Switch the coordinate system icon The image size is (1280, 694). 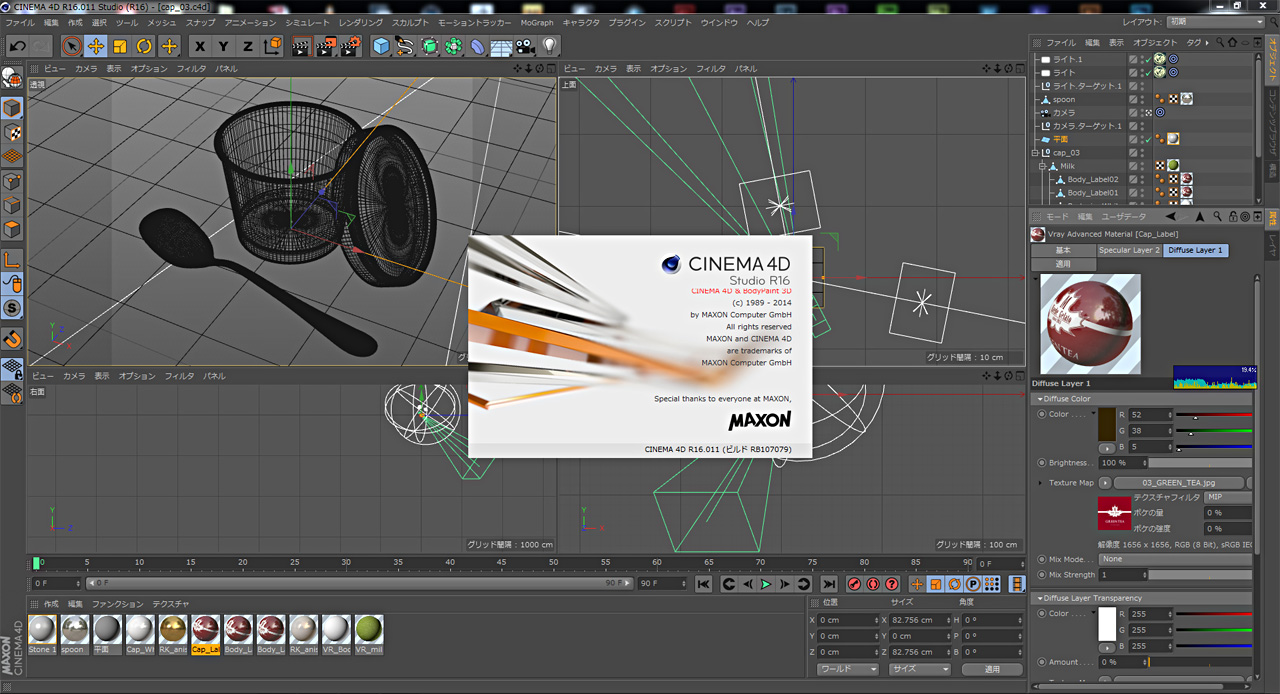pyautogui.click(x=272, y=46)
